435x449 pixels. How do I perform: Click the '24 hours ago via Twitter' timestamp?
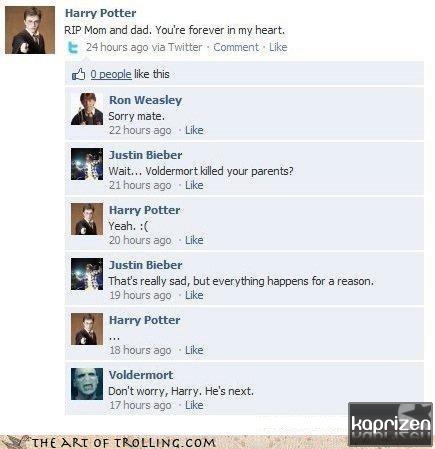coord(144,47)
